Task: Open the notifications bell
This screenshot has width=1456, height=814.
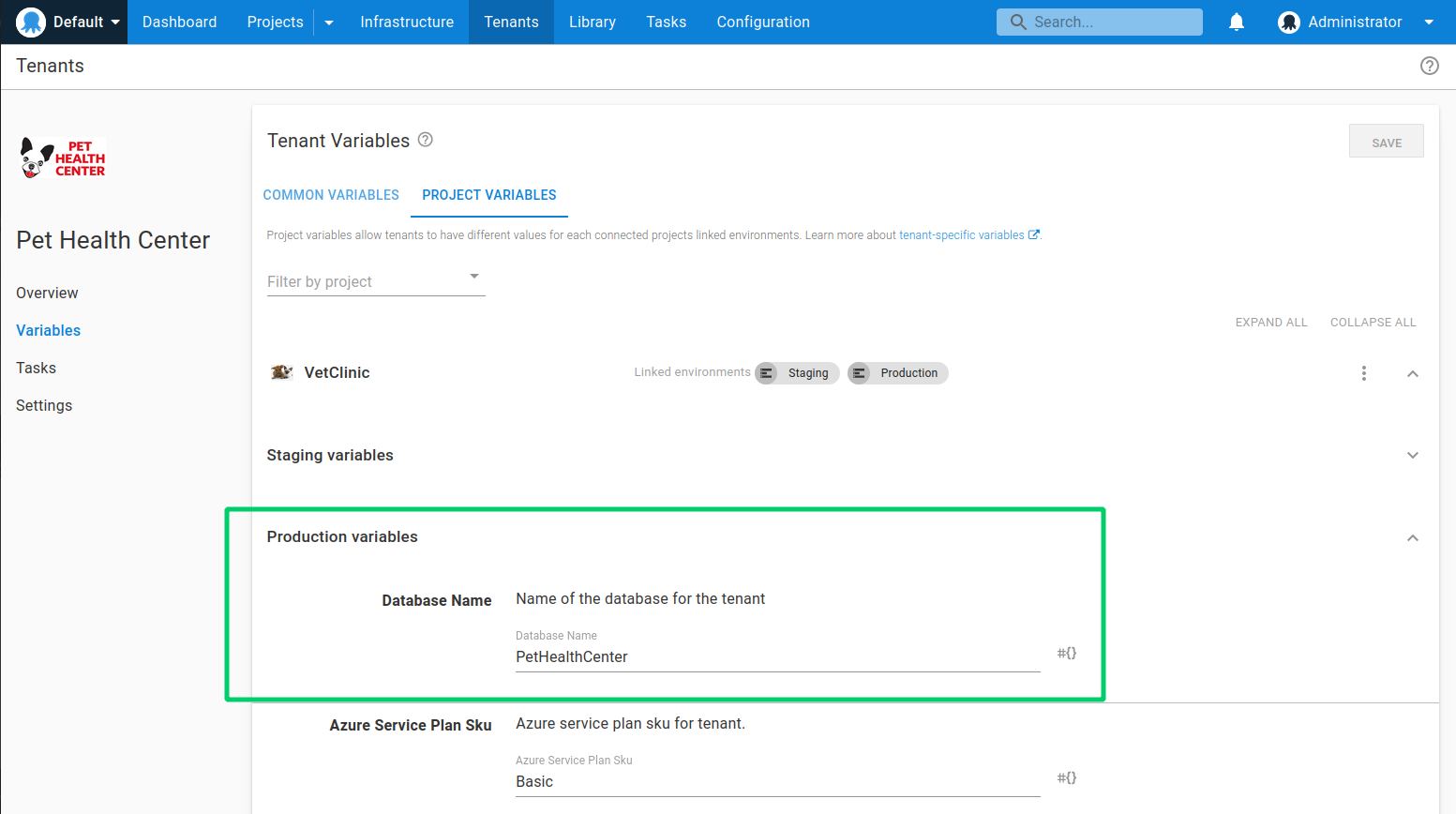Action: pos(1236,22)
